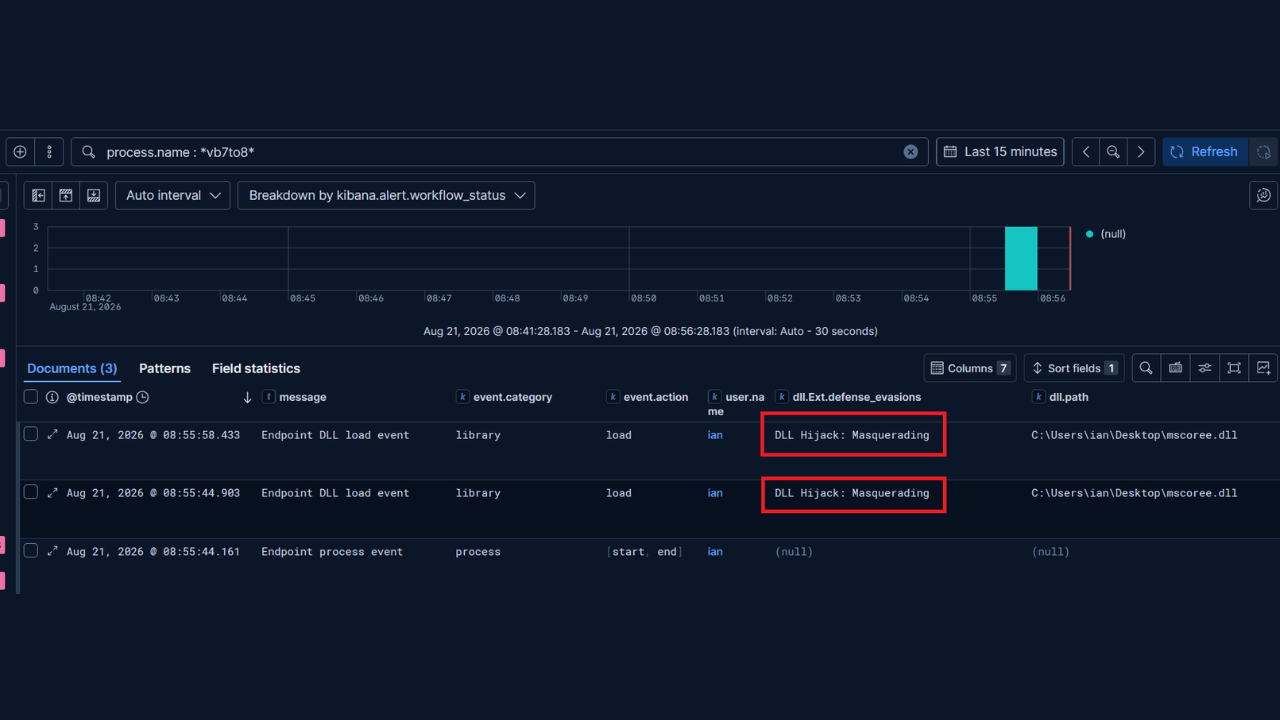The image size is (1280, 720).
Task: Open the Last 15 minutes date picker
Action: tap(1000, 152)
